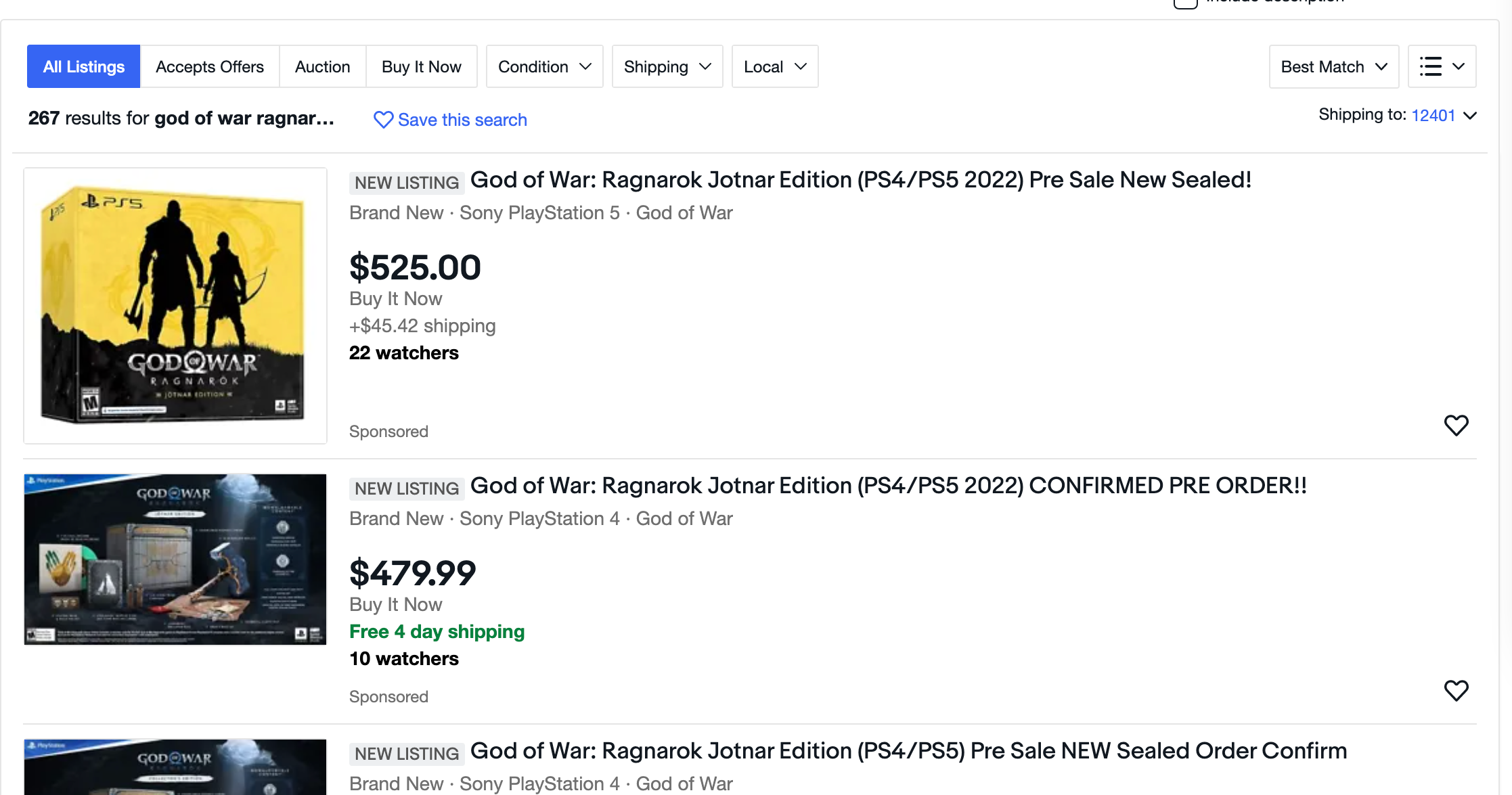Open the list view options dropdown
This screenshot has height=795, width=1512.
click(x=1442, y=66)
